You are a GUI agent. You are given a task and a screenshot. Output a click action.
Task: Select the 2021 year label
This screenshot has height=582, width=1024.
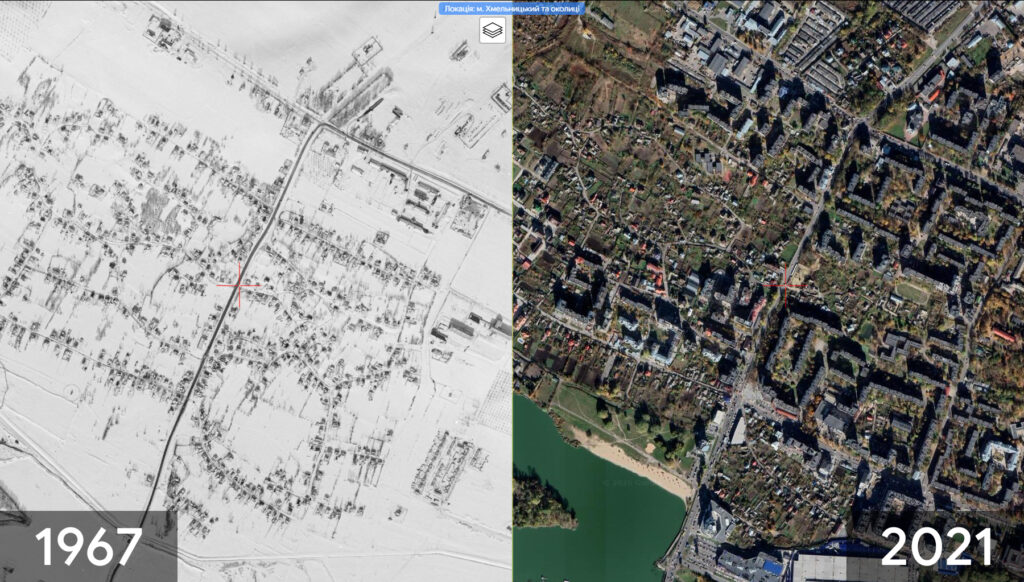(936, 546)
